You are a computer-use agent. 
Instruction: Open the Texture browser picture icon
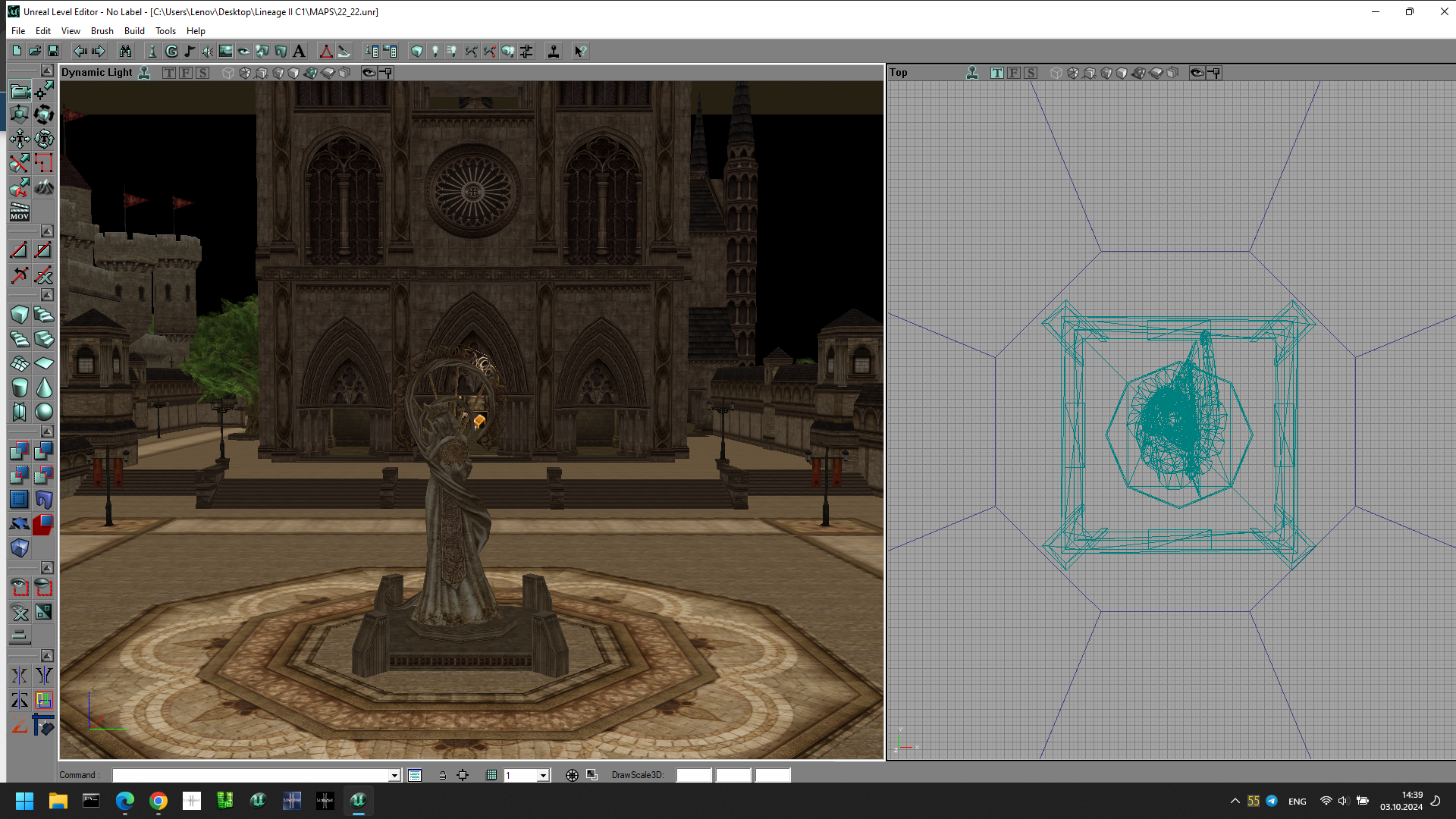(x=226, y=51)
